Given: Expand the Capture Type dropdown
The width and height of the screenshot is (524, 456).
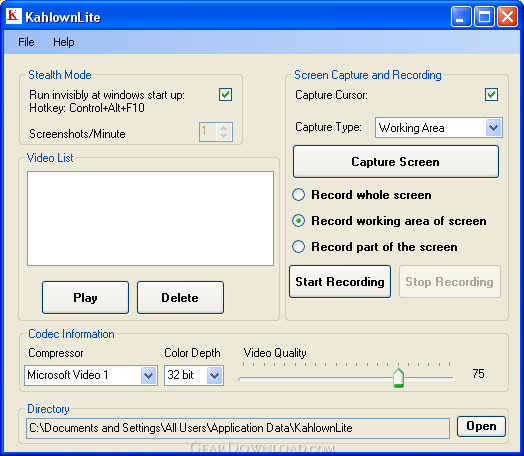Looking at the screenshot, I should click(x=494, y=127).
